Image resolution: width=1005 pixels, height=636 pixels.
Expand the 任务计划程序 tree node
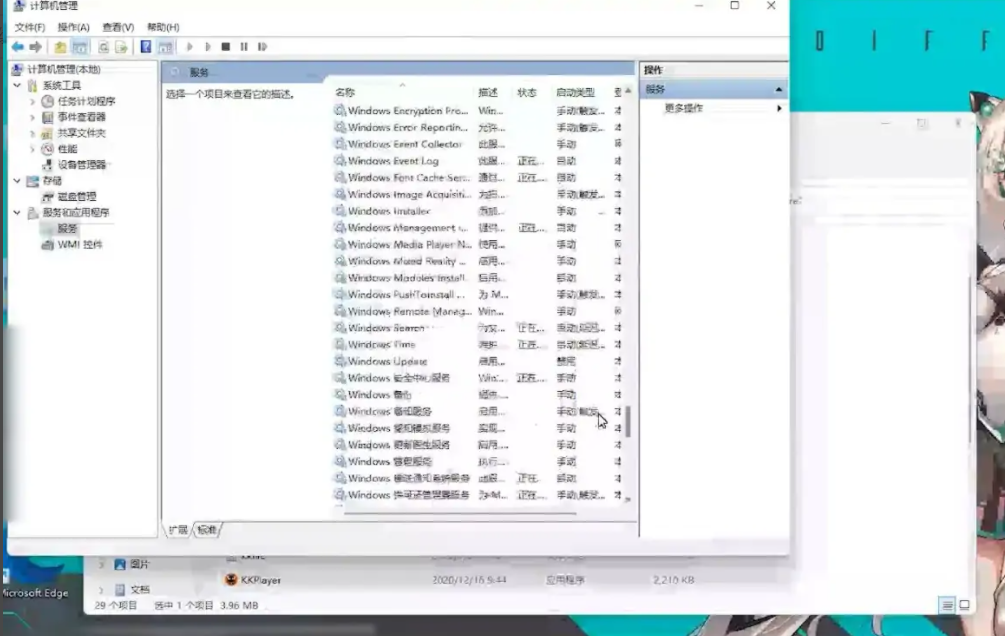pos(33,101)
